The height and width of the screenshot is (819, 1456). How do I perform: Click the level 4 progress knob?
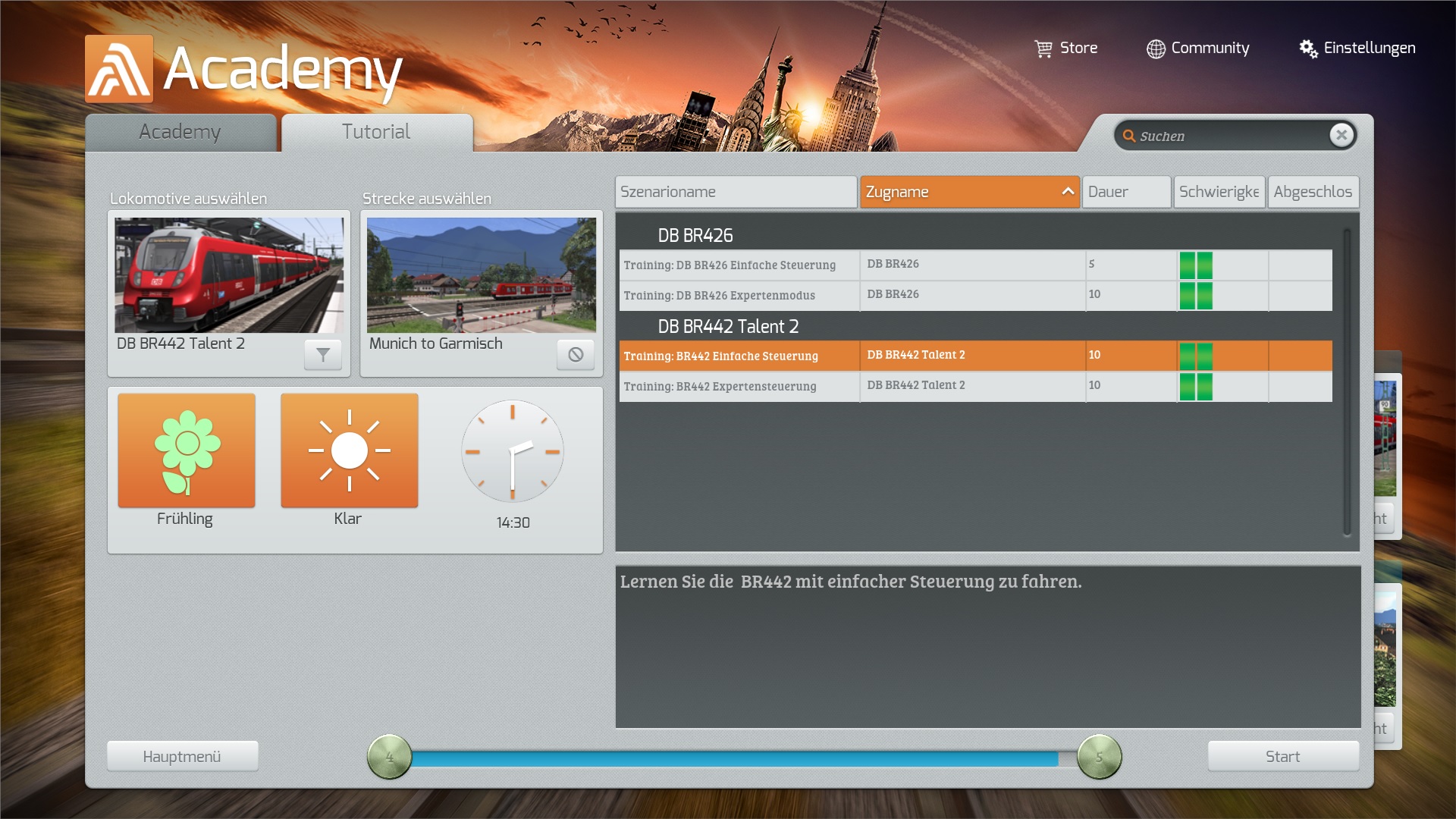click(390, 757)
